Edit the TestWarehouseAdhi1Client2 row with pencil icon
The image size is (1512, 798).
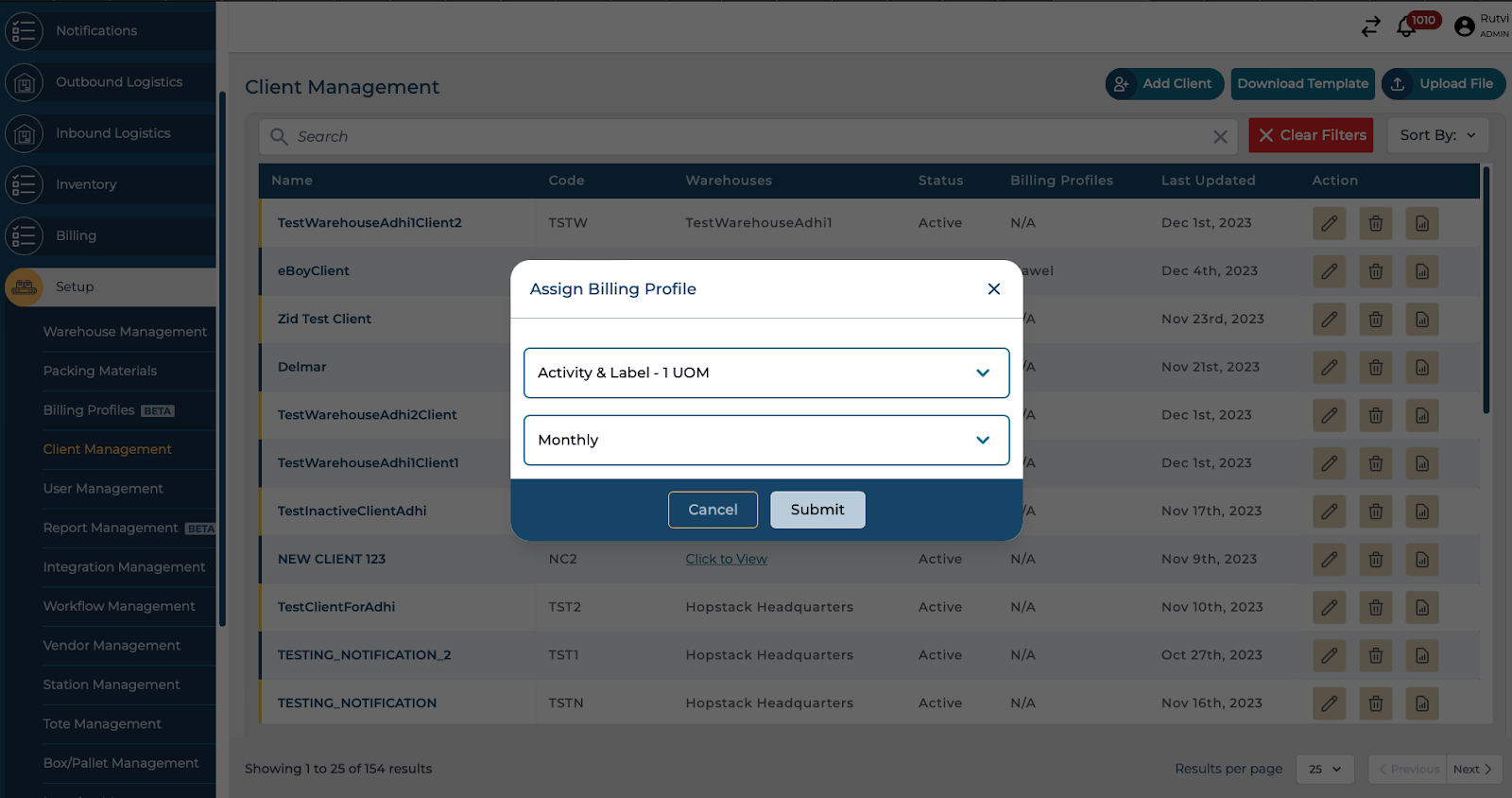click(x=1329, y=224)
